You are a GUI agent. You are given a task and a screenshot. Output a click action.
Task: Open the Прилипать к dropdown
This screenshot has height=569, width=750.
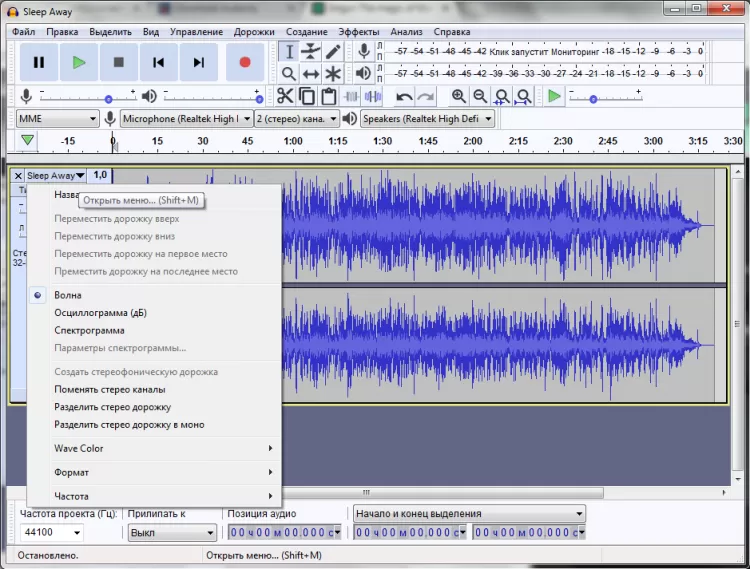click(171, 532)
